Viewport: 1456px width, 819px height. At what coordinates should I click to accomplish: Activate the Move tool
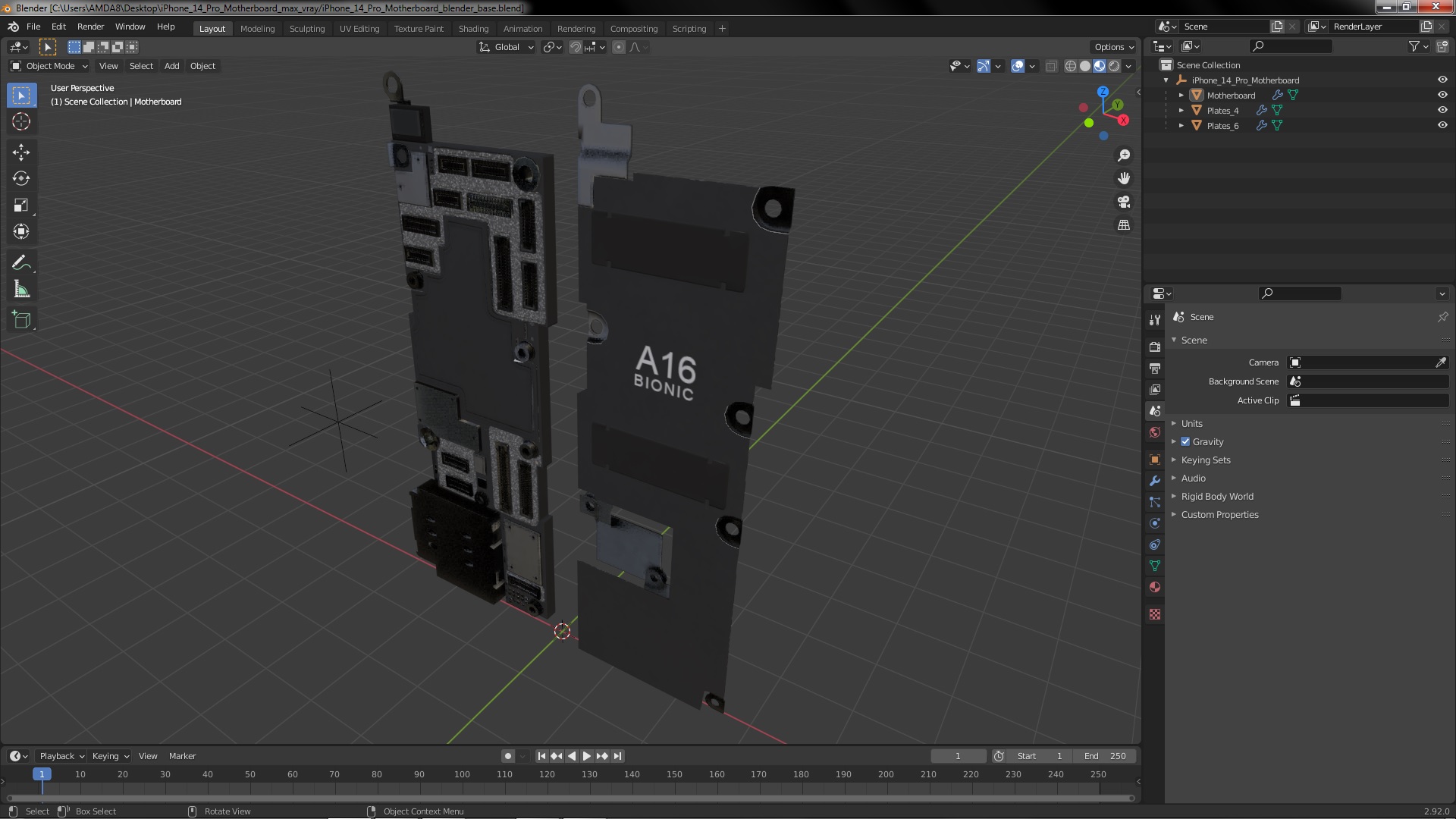[21, 152]
